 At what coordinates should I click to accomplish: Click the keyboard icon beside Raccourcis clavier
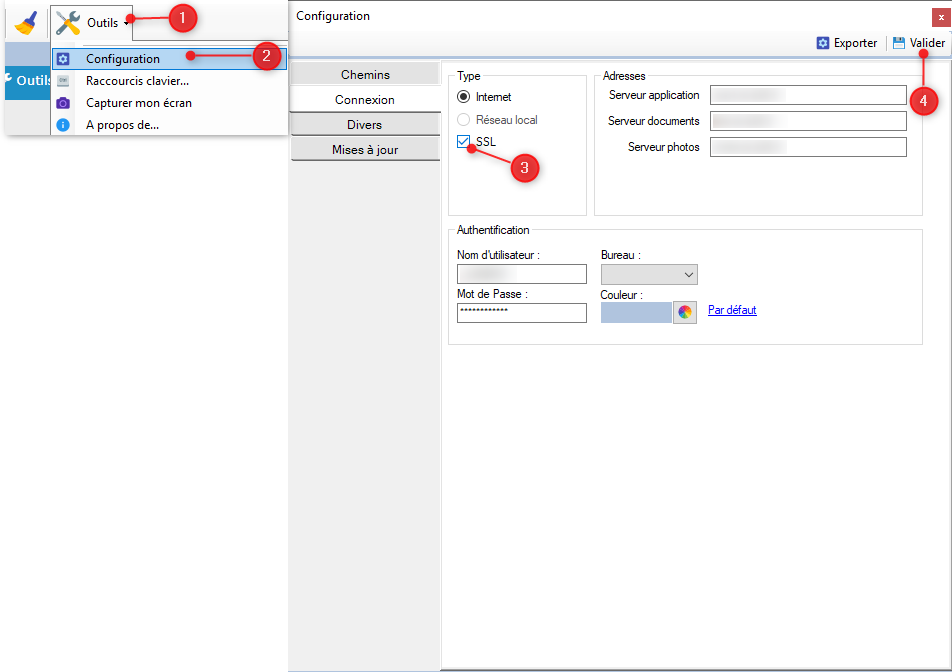click(63, 81)
